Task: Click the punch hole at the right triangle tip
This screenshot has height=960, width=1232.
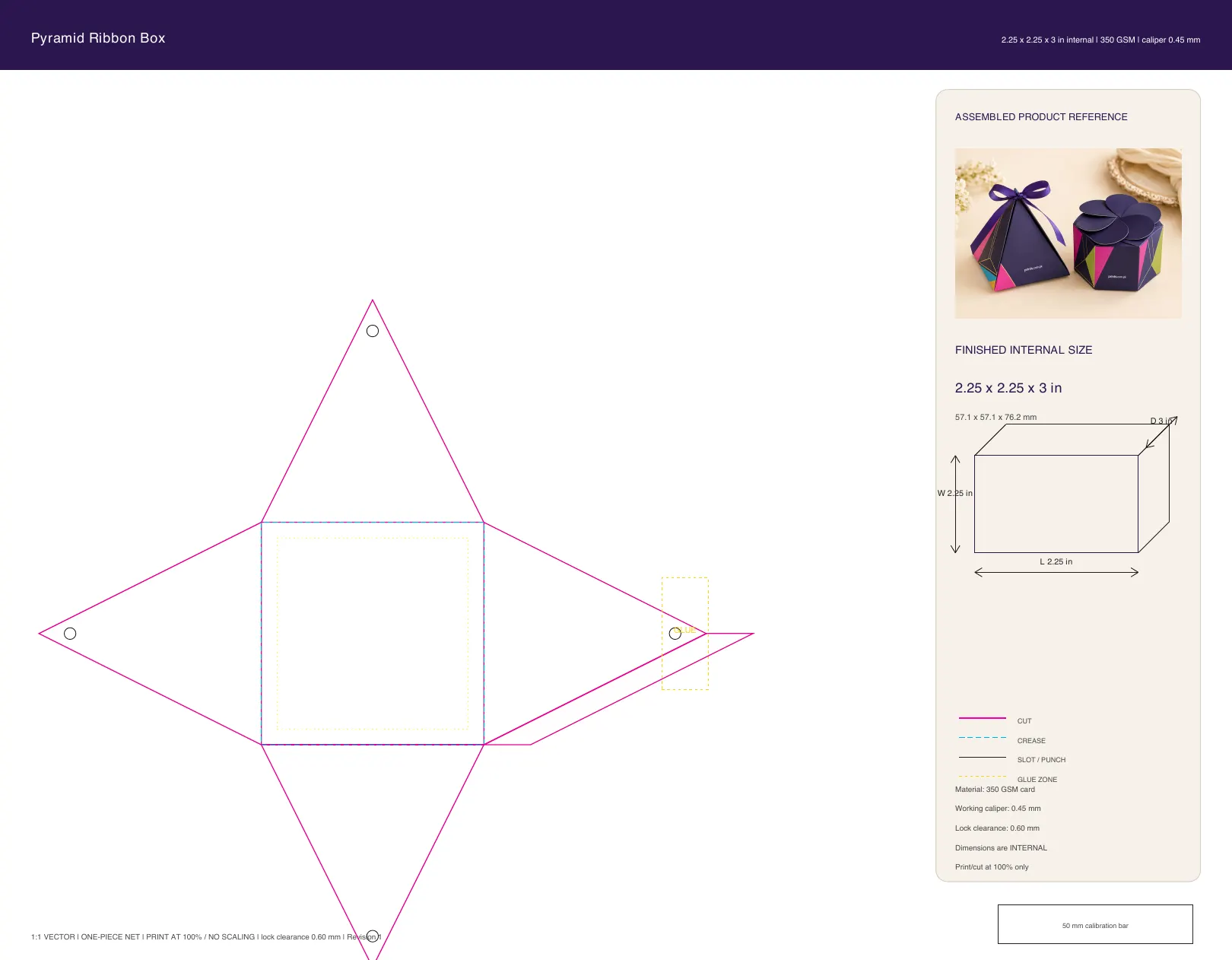Action: coord(675,634)
